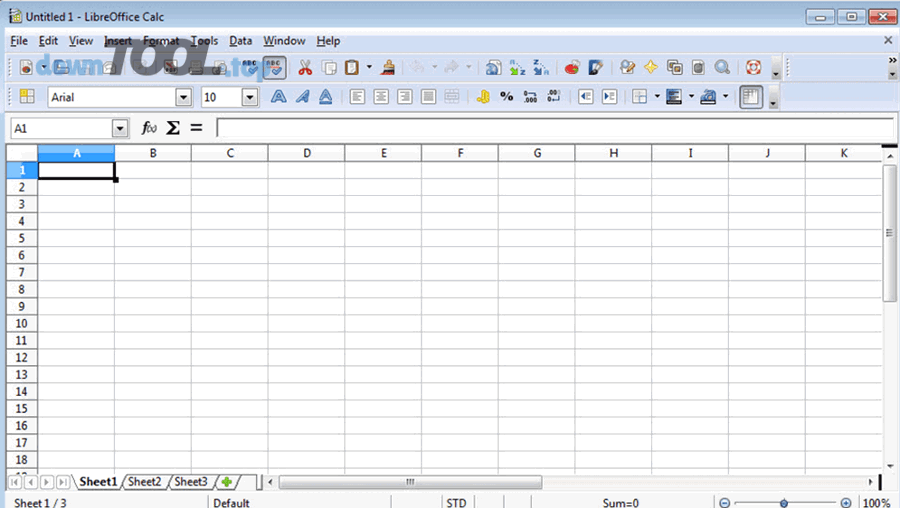Add a decimal place
Screen dimensions: 900x508
point(530,96)
